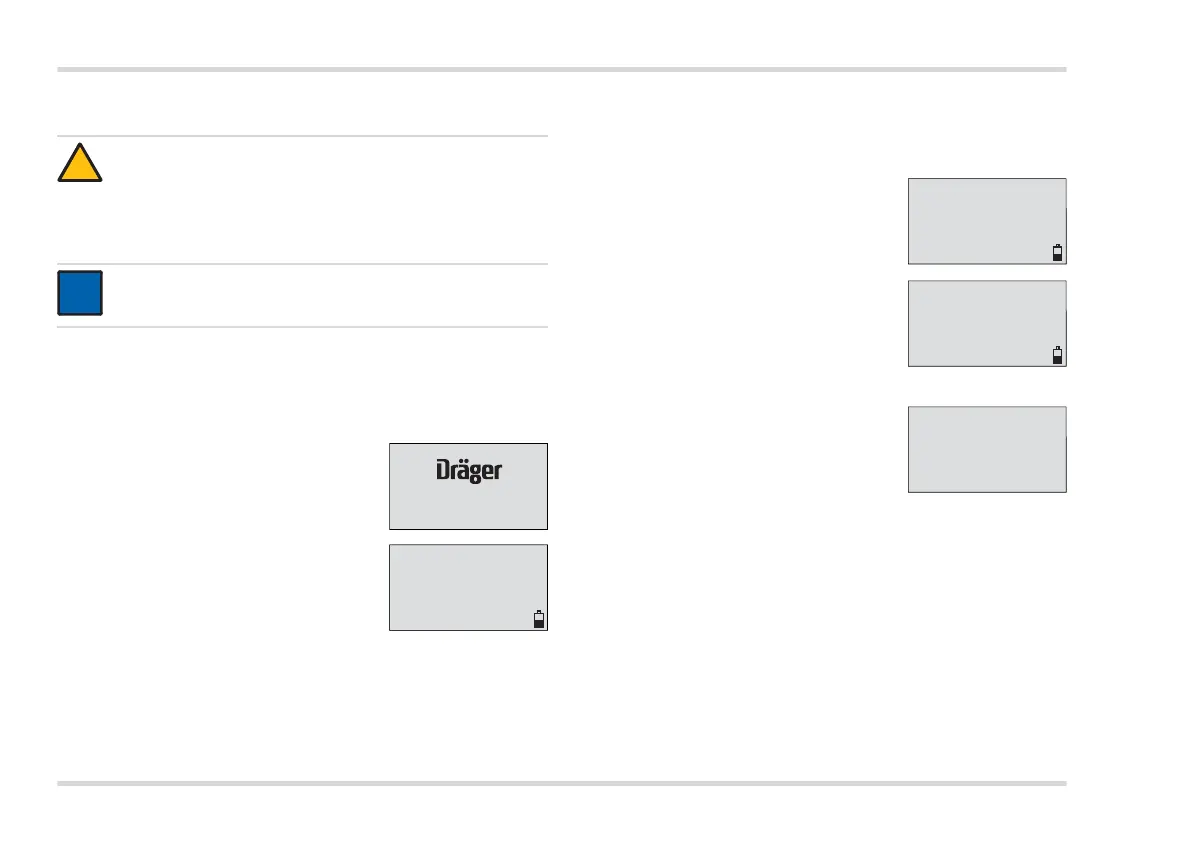
Task: Click battery icon in panel below Dräger screen
Action: (539, 619)
